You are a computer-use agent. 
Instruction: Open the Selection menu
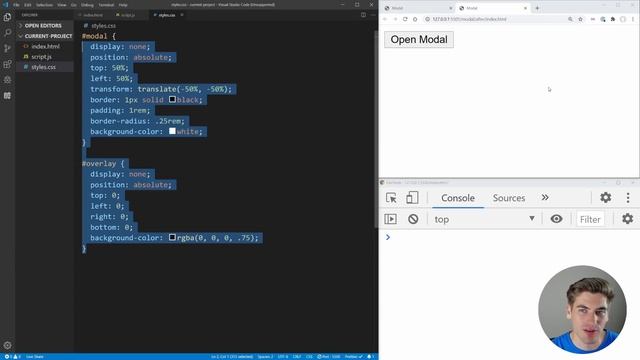tap(44, 5)
